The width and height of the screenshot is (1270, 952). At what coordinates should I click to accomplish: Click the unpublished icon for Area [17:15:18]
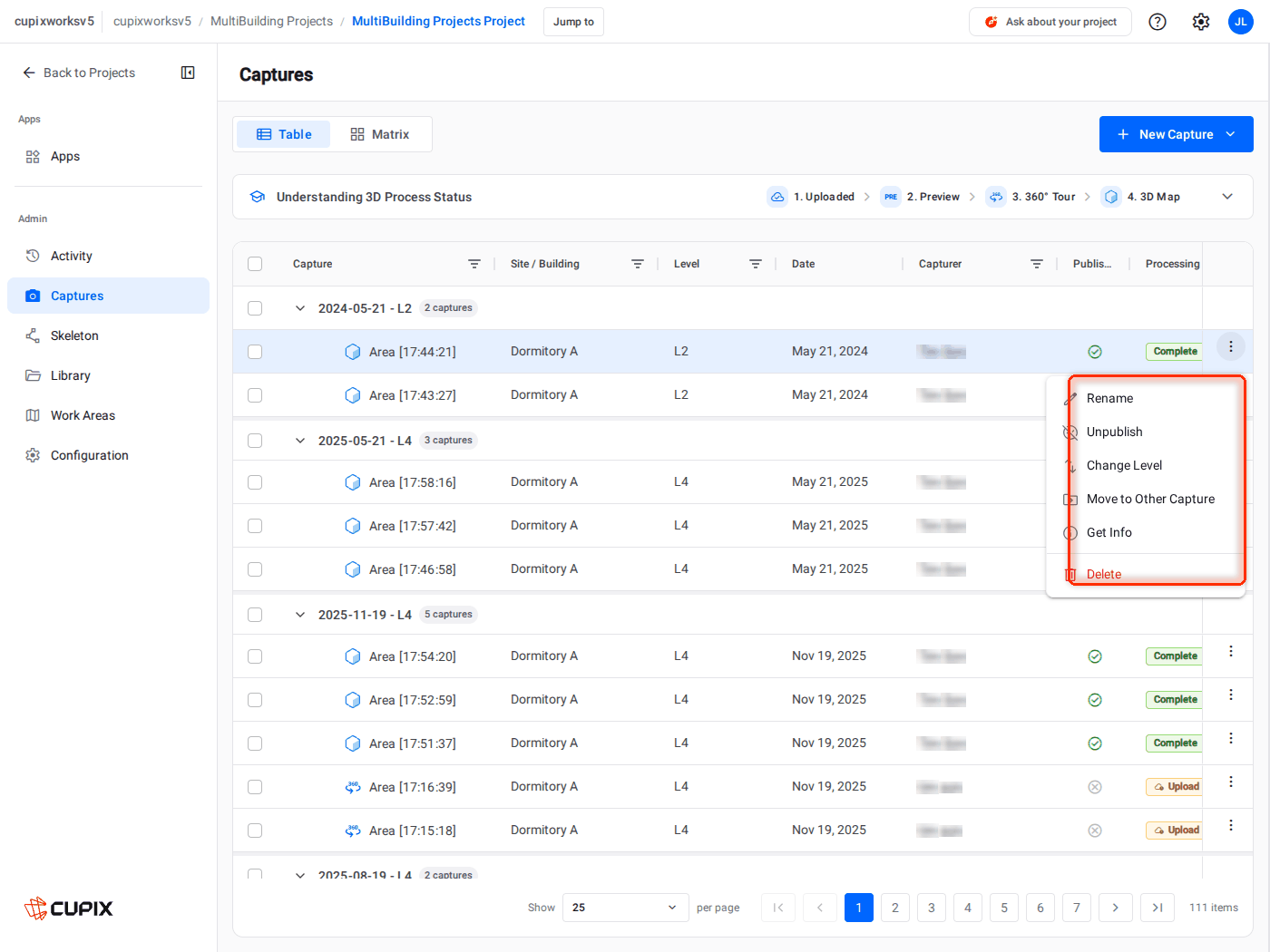(1095, 831)
